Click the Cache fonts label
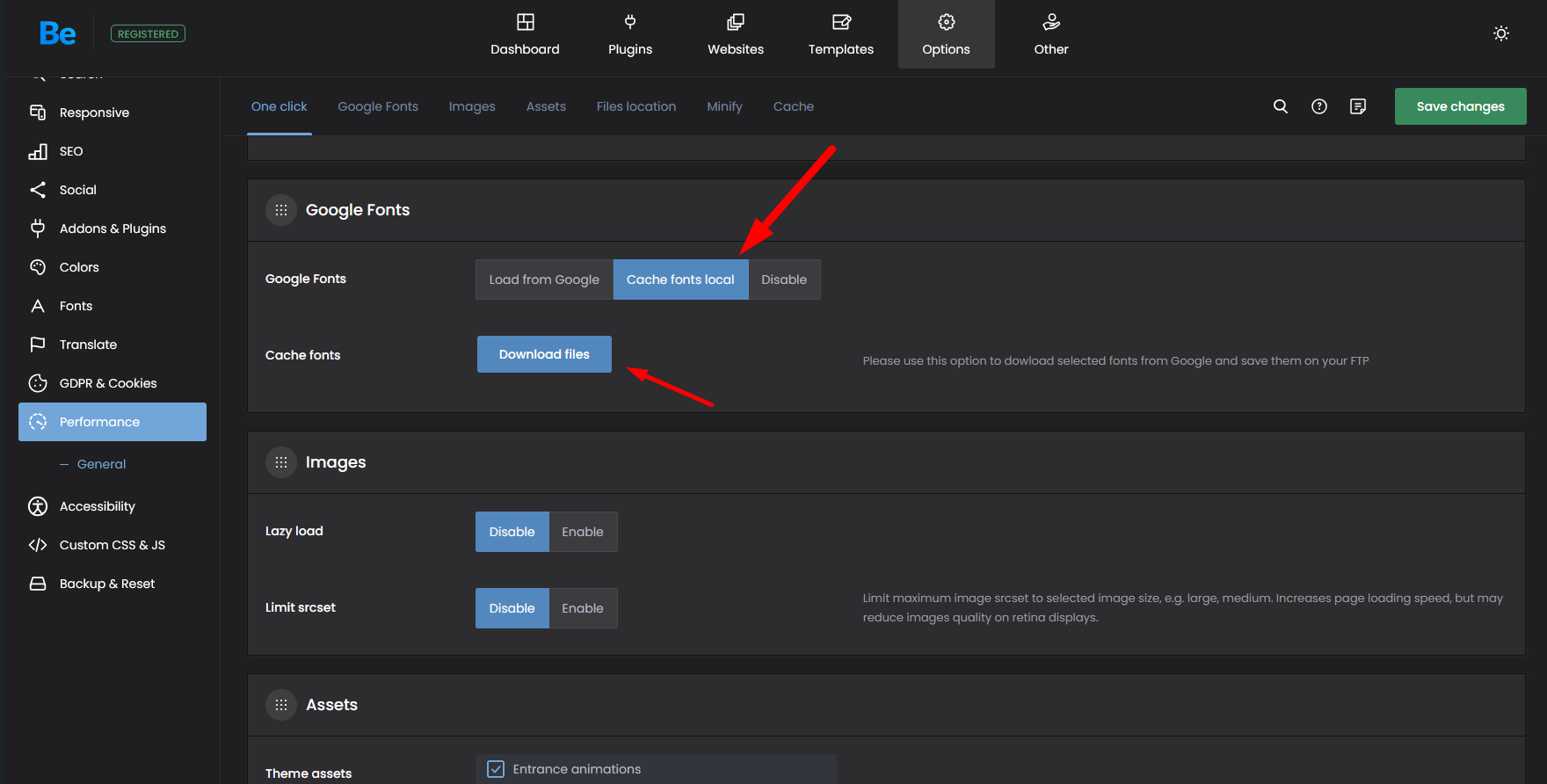 pos(302,355)
